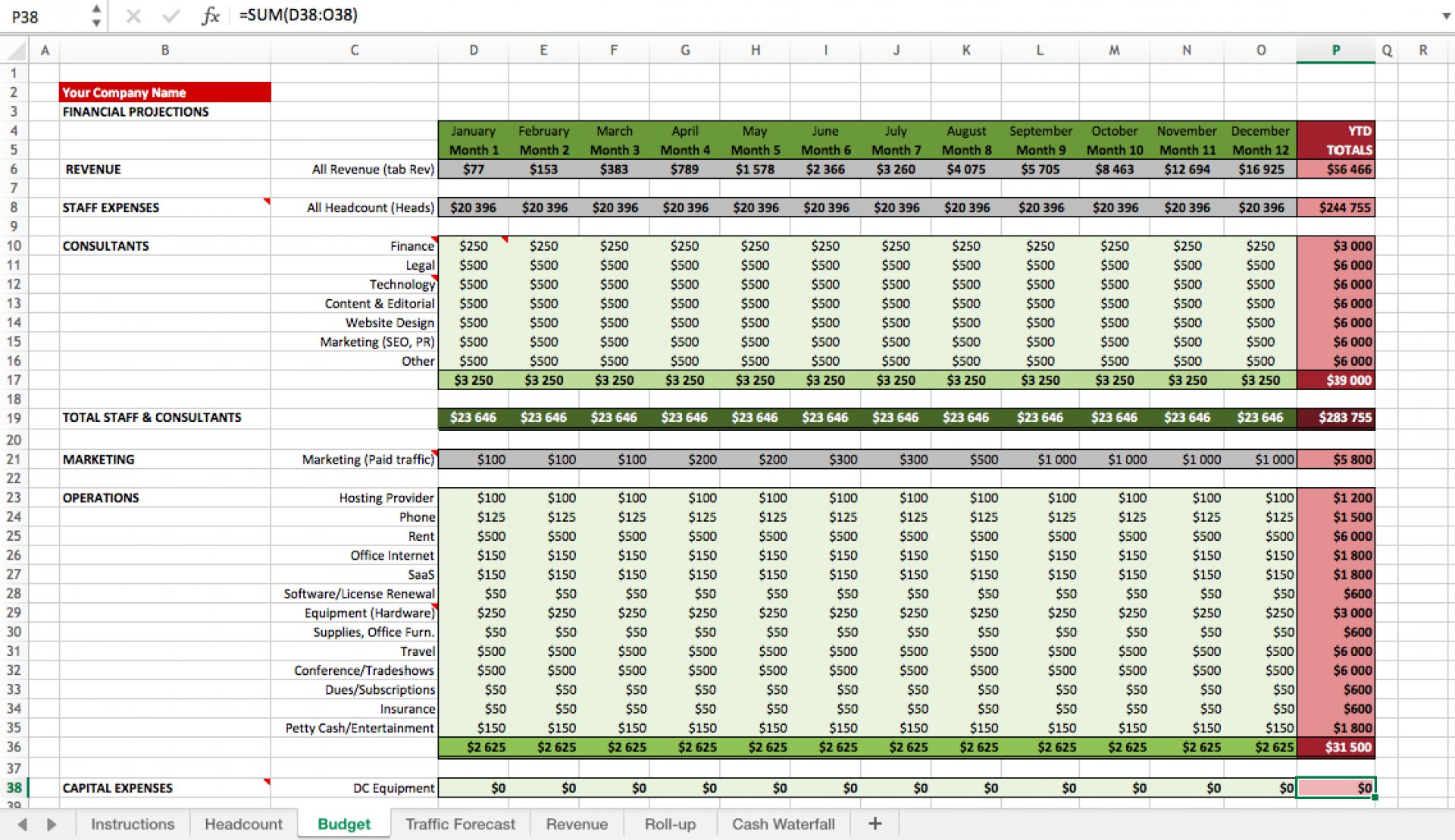Select the $3 000 Finance total cell

pos(1335,246)
